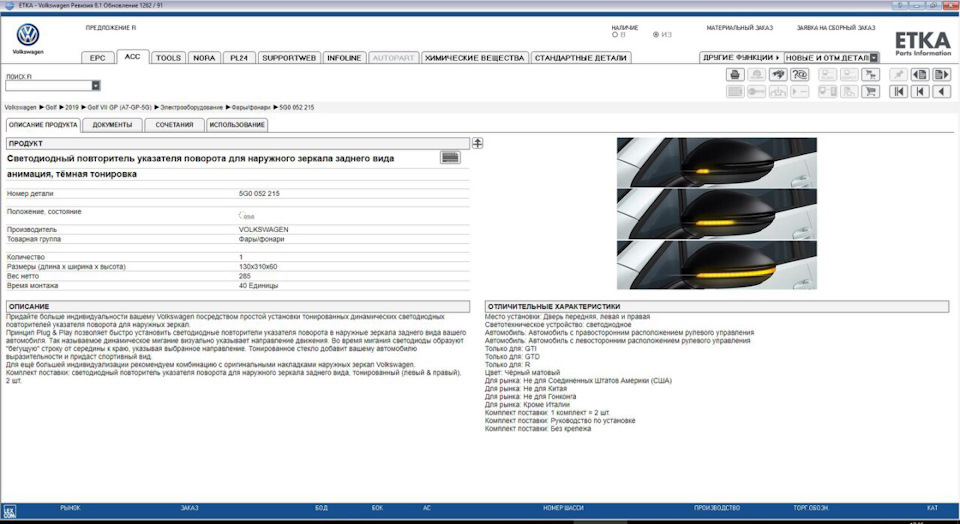Open the SUPPORTWEB tab
This screenshot has height=524, width=960.
click(x=289, y=58)
